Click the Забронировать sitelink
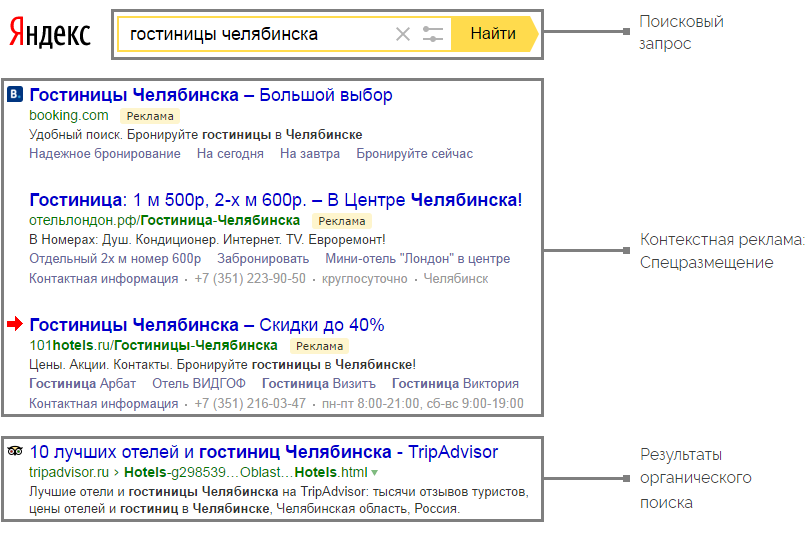809x536 pixels. tap(263, 259)
